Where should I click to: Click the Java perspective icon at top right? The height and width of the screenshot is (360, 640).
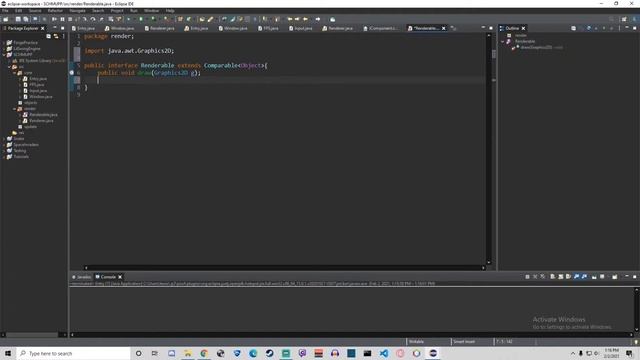[634, 19]
